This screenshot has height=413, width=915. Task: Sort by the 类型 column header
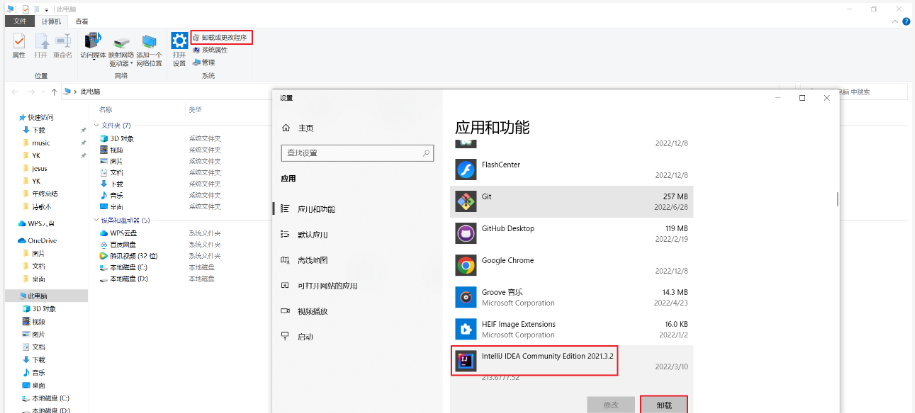(195, 110)
